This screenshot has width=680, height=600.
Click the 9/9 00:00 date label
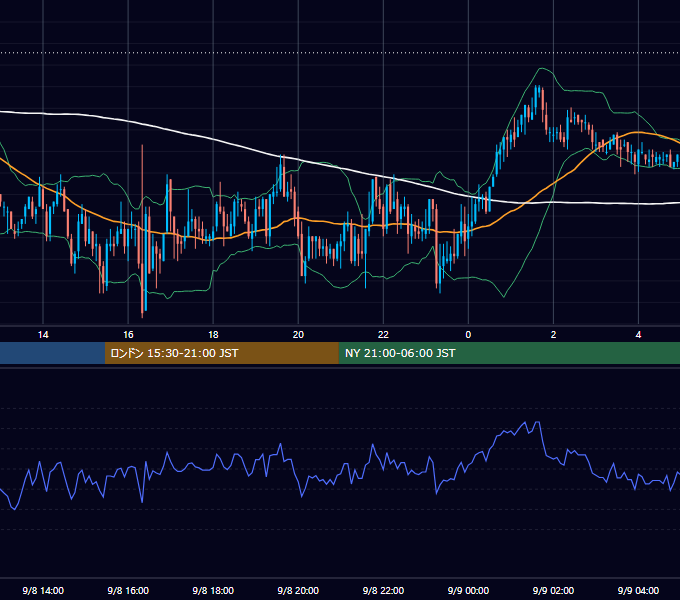(x=468, y=590)
